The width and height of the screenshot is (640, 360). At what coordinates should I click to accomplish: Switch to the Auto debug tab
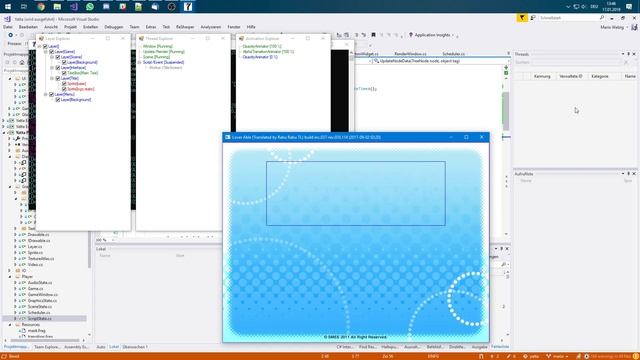tap(101, 347)
